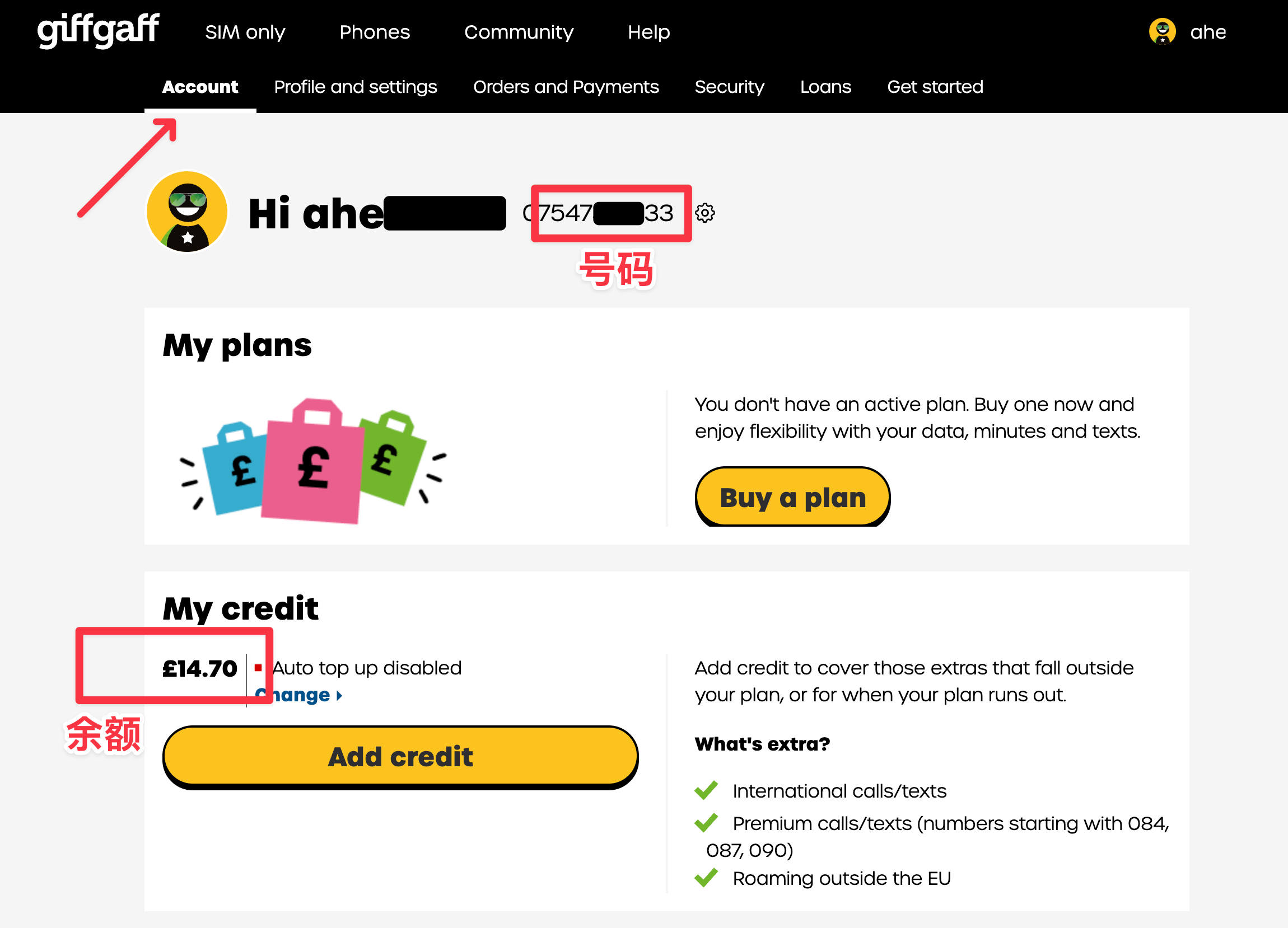Viewport: 1288px width, 928px height.
Task: Switch to Orders and Payments tab
Action: [566, 87]
